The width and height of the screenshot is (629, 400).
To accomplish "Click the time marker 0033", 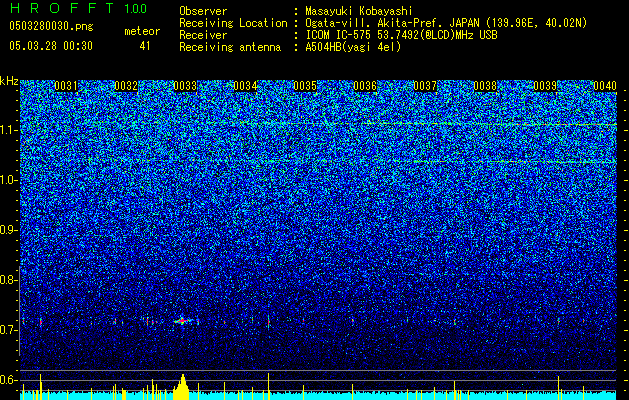I will 185,86.
